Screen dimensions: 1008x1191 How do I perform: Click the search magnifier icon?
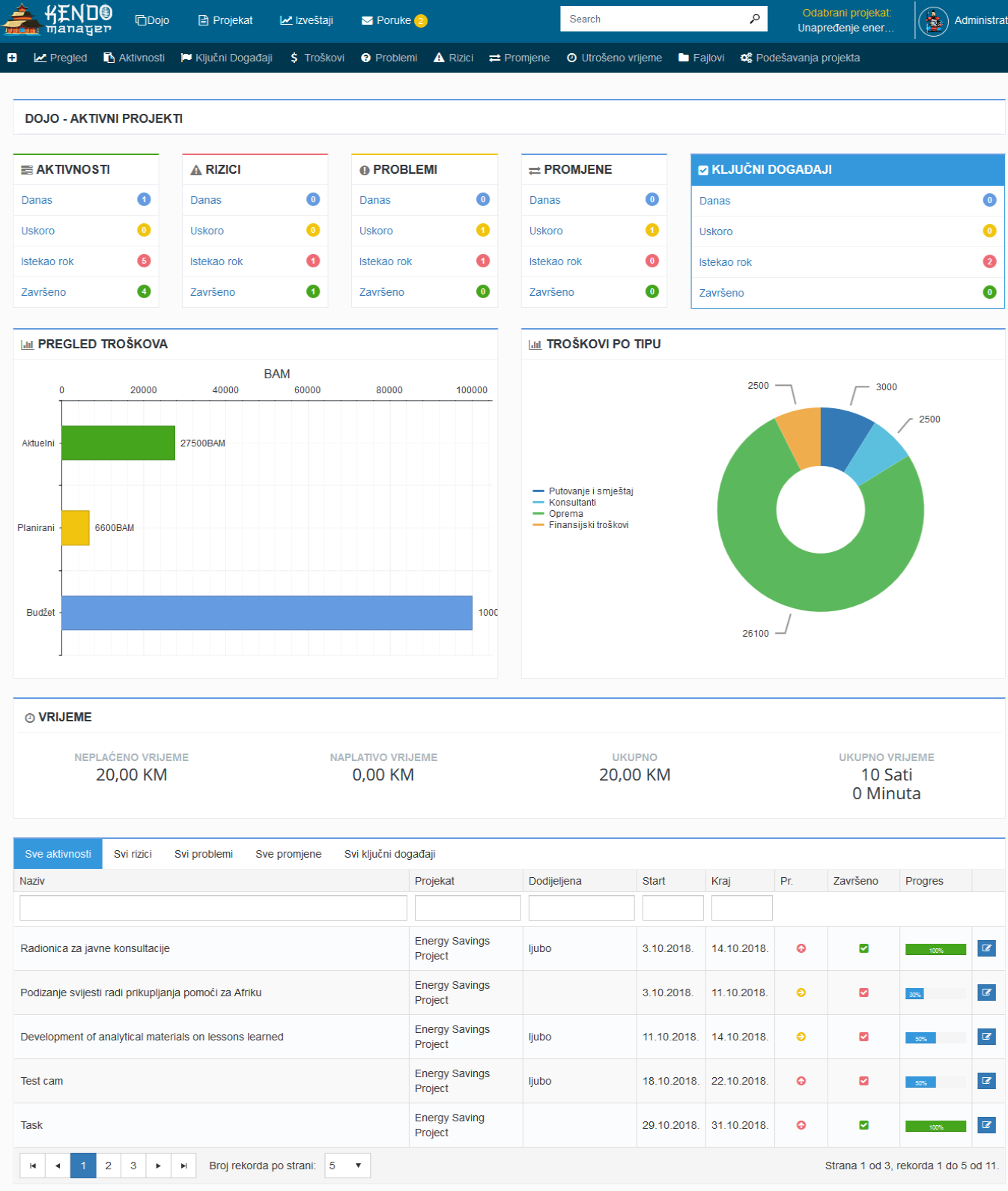(755, 19)
